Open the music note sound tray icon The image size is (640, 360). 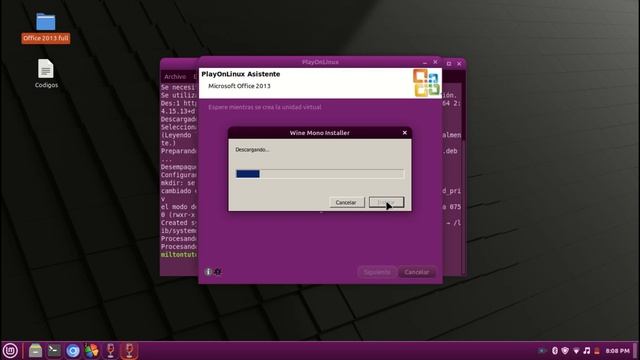tap(587, 351)
